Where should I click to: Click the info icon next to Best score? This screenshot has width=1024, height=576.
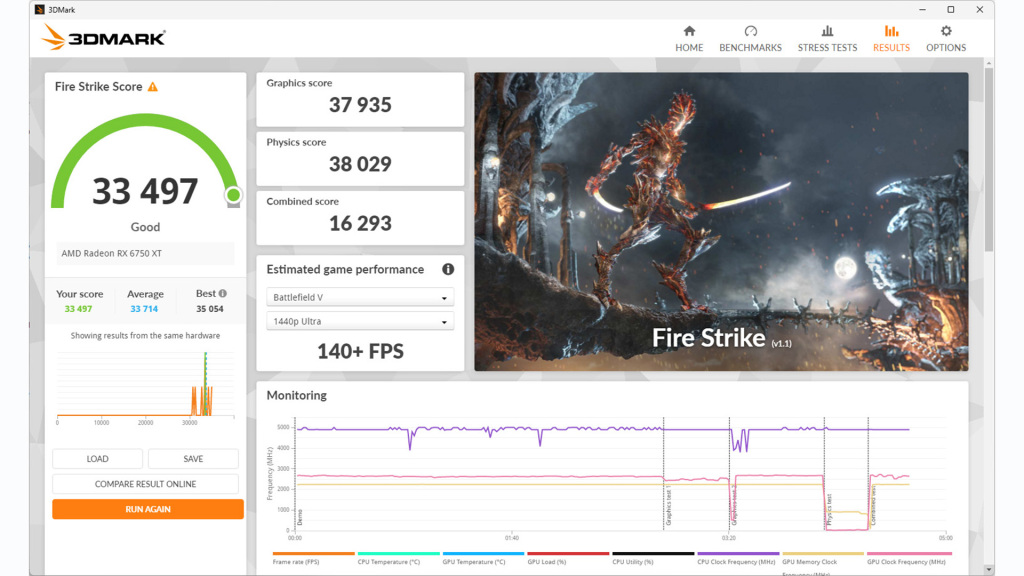[x=222, y=293]
